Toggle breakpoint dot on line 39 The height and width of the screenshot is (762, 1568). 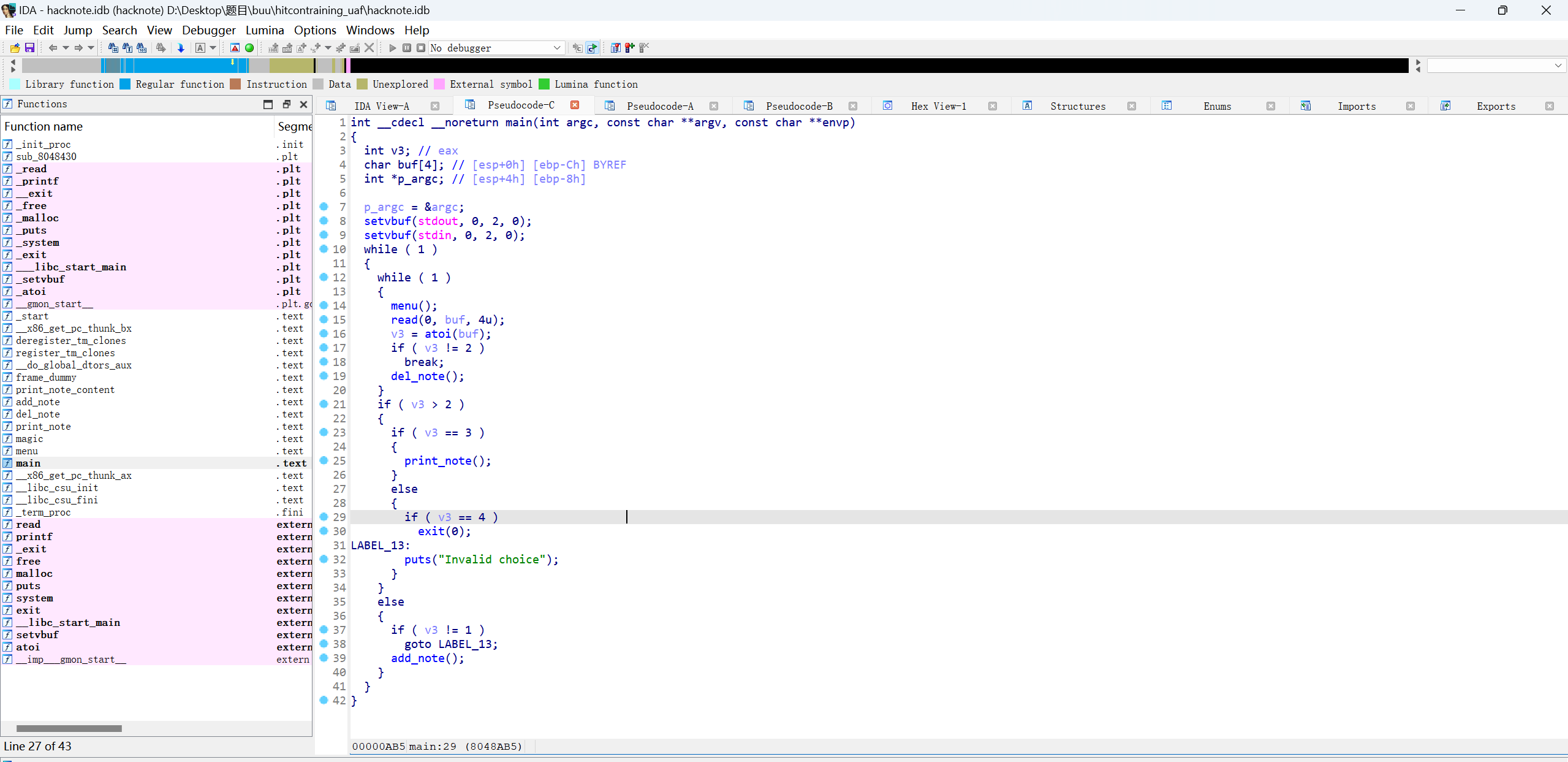click(x=324, y=658)
